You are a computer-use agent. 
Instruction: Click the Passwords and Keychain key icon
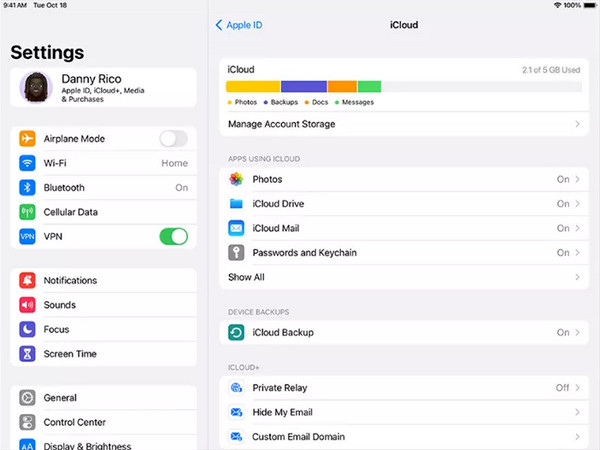coord(236,253)
